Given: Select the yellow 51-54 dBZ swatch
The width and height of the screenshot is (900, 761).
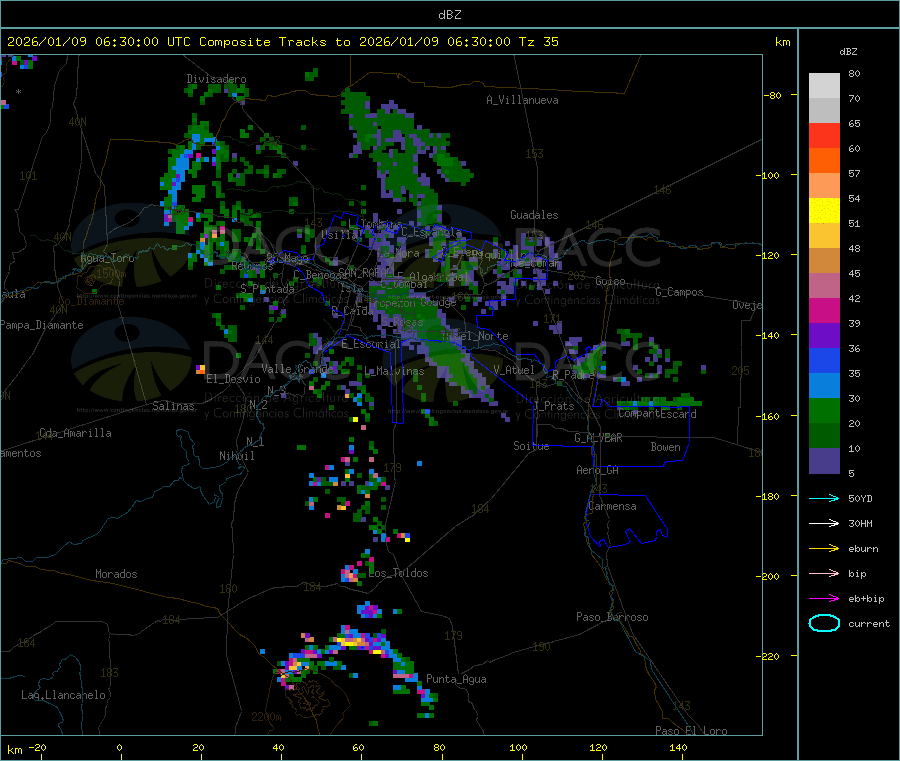Looking at the screenshot, I should (824, 211).
